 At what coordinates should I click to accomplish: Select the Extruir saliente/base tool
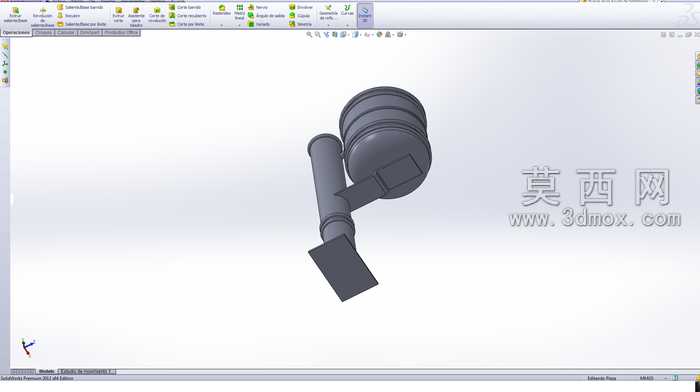pyautogui.click(x=15, y=15)
